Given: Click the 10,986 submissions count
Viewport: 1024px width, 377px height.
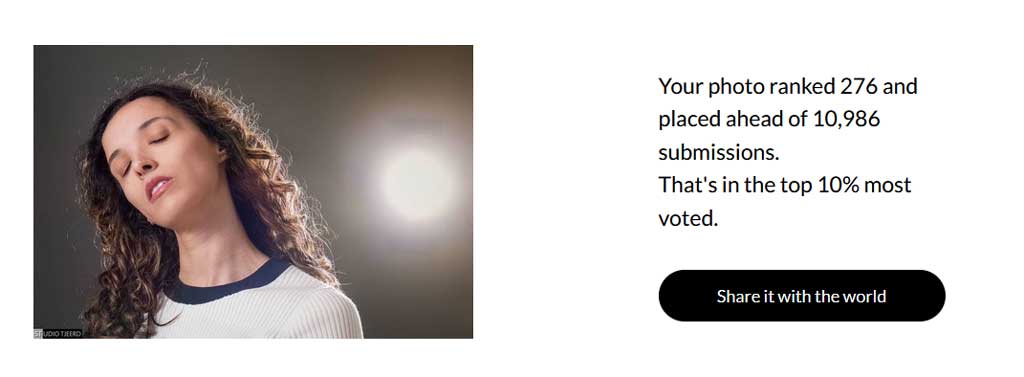Looking at the screenshot, I should pos(846,120).
